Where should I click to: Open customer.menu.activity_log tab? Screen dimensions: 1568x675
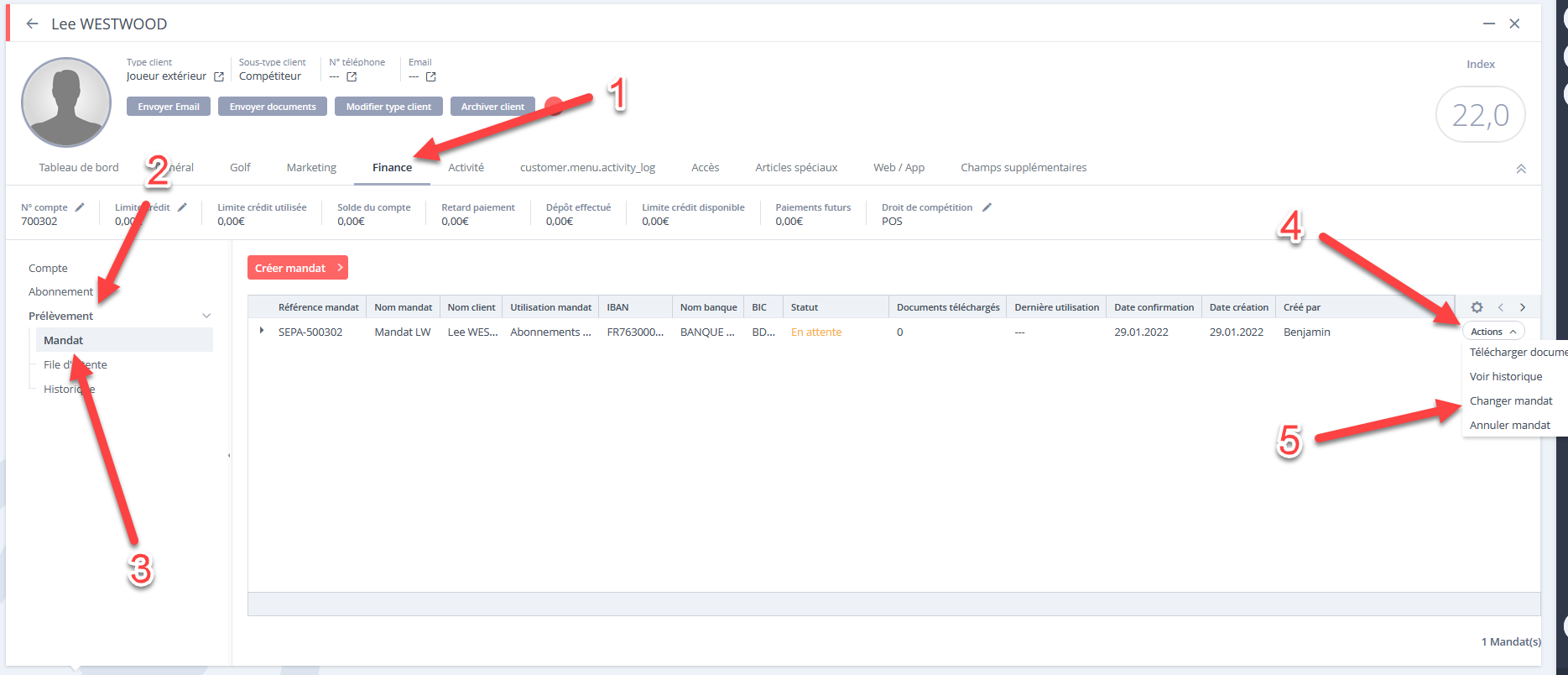(x=587, y=167)
